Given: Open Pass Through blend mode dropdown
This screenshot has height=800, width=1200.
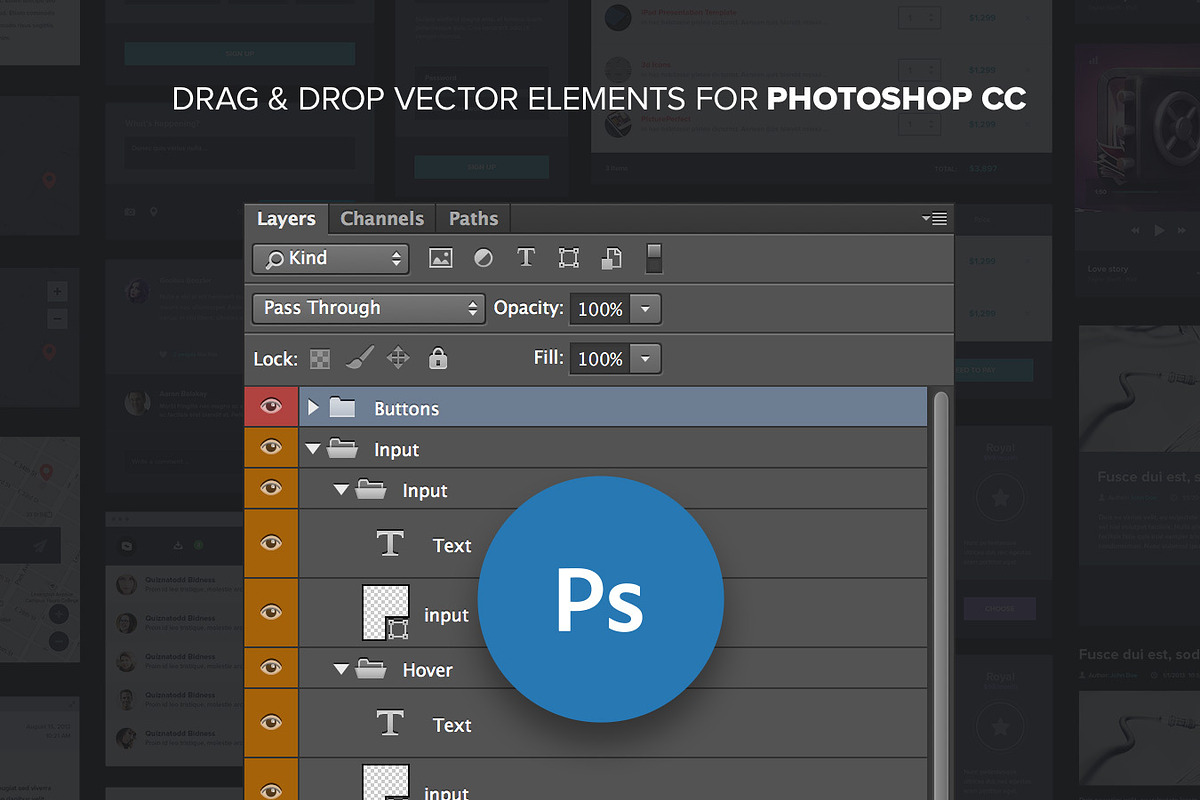Looking at the screenshot, I should click(368, 308).
